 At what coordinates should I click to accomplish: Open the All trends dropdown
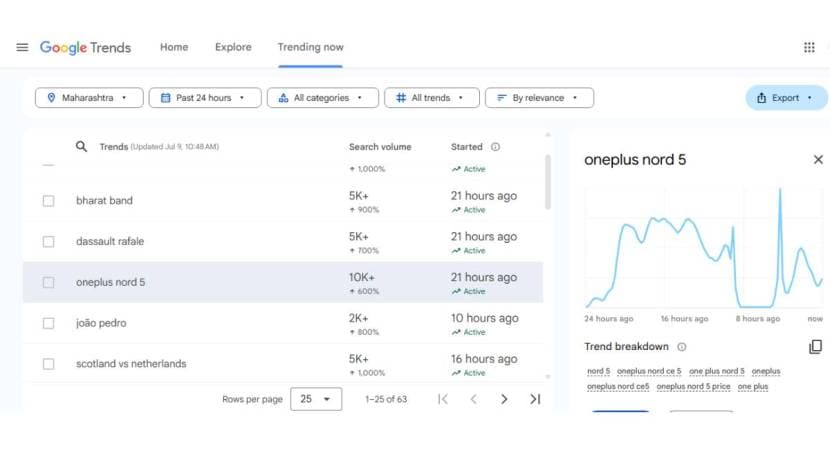pyautogui.click(x=431, y=98)
